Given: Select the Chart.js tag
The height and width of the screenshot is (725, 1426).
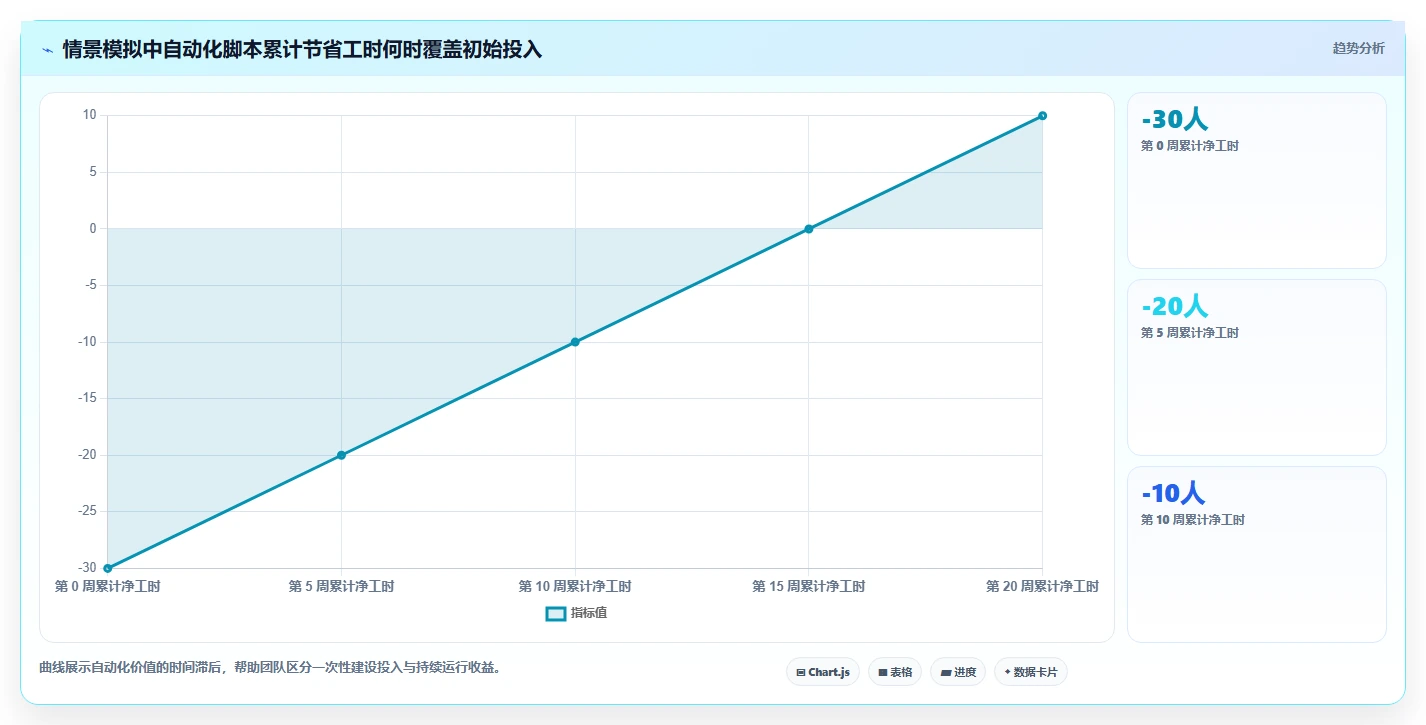Looking at the screenshot, I should [823, 672].
